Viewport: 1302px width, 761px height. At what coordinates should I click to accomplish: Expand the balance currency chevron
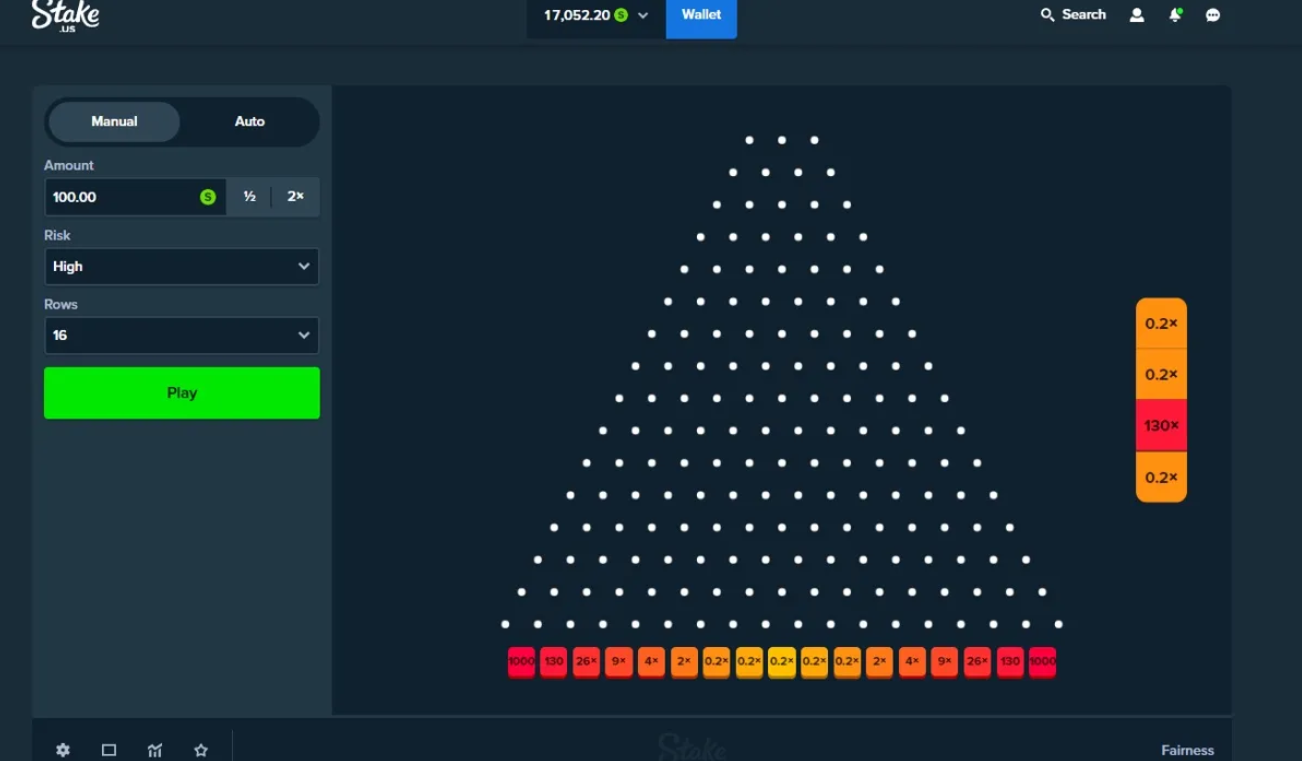[x=643, y=15]
